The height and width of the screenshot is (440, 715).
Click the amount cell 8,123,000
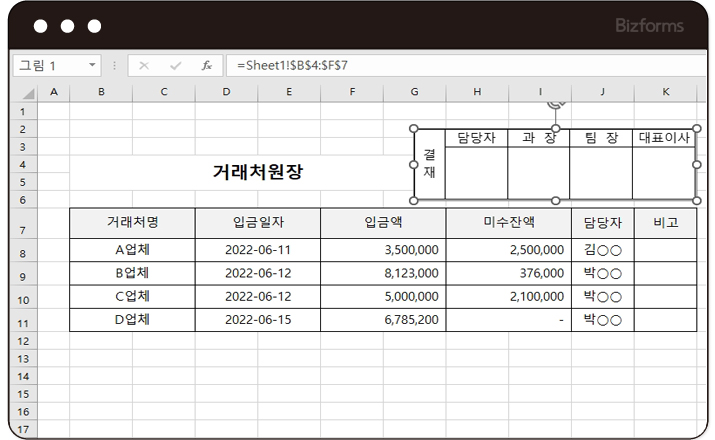coord(383,273)
